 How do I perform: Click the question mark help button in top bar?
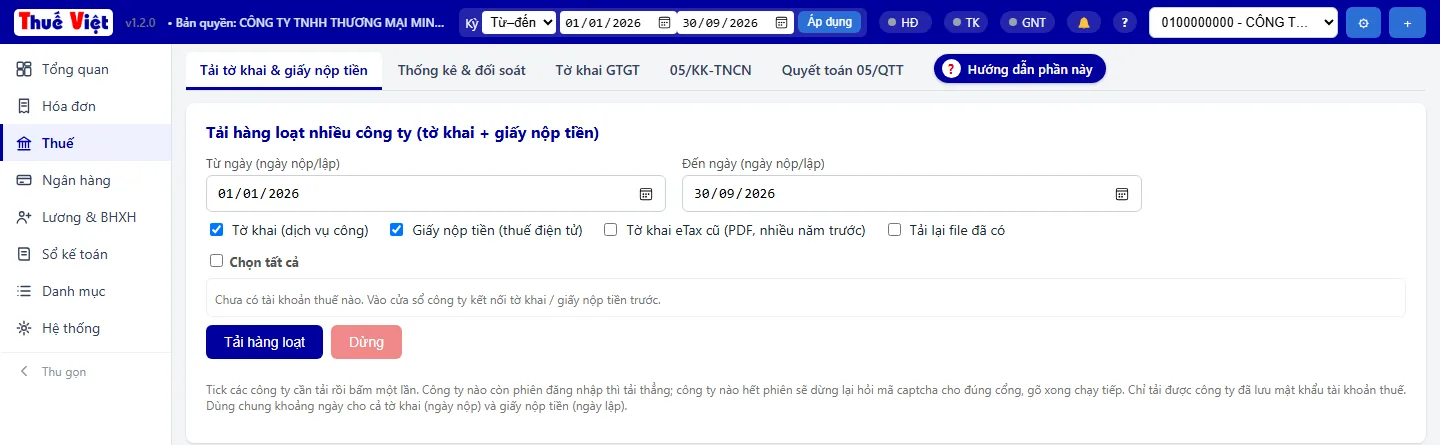(1125, 22)
